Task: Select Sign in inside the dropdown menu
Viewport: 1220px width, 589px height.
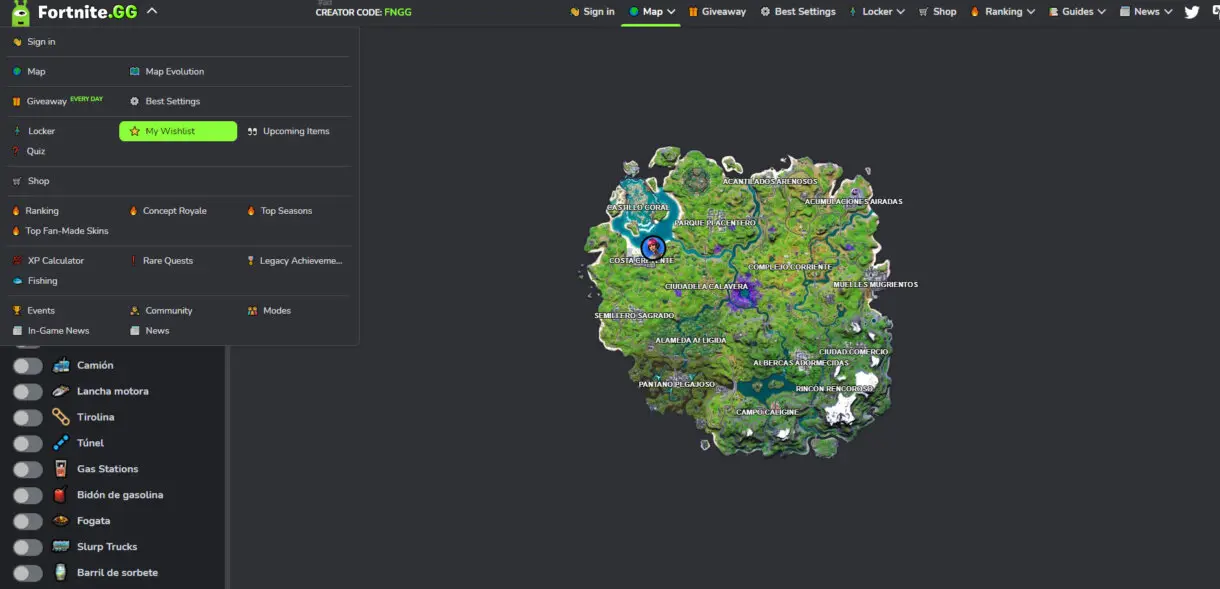Action: click(x=34, y=42)
